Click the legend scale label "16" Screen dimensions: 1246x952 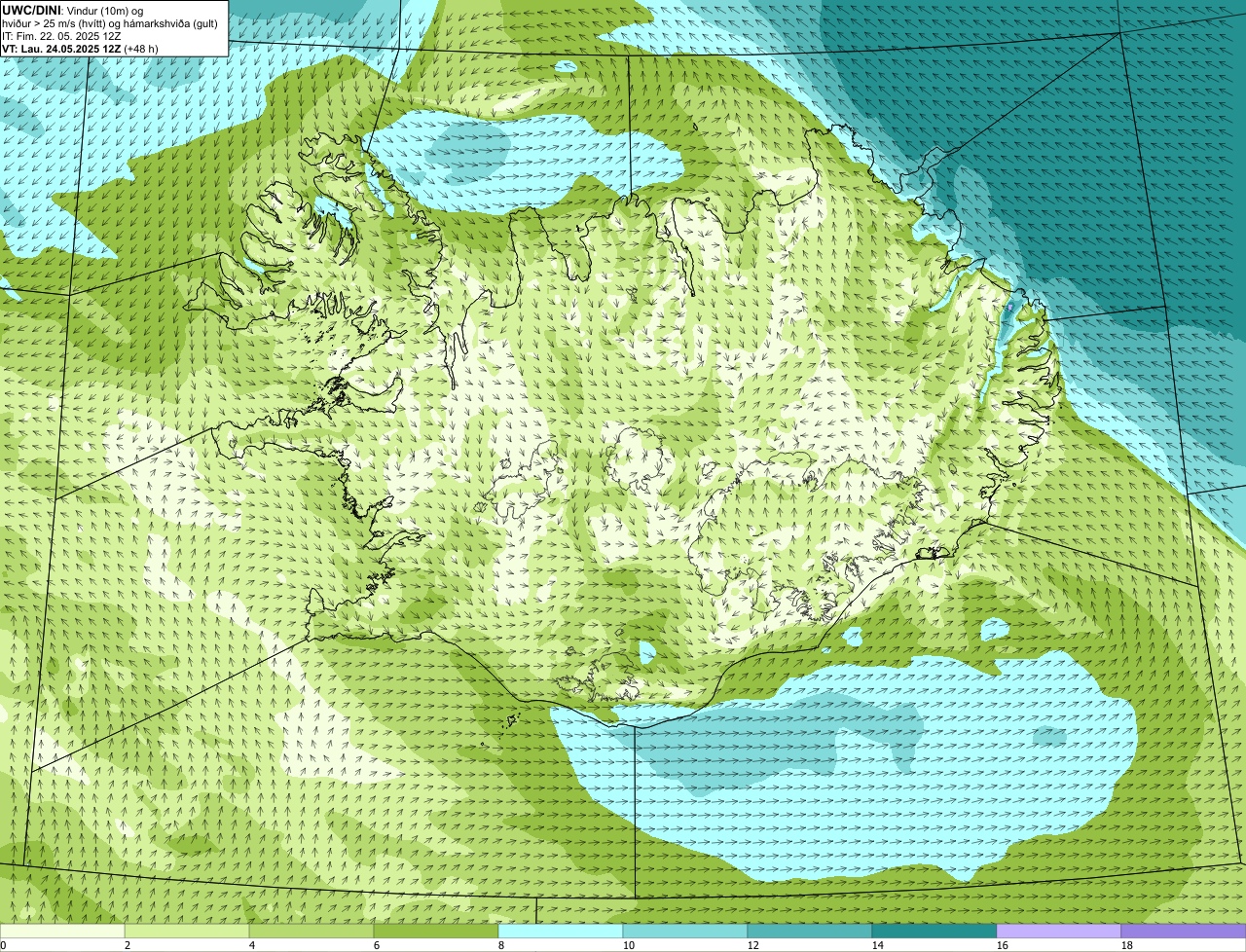coord(1003,945)
